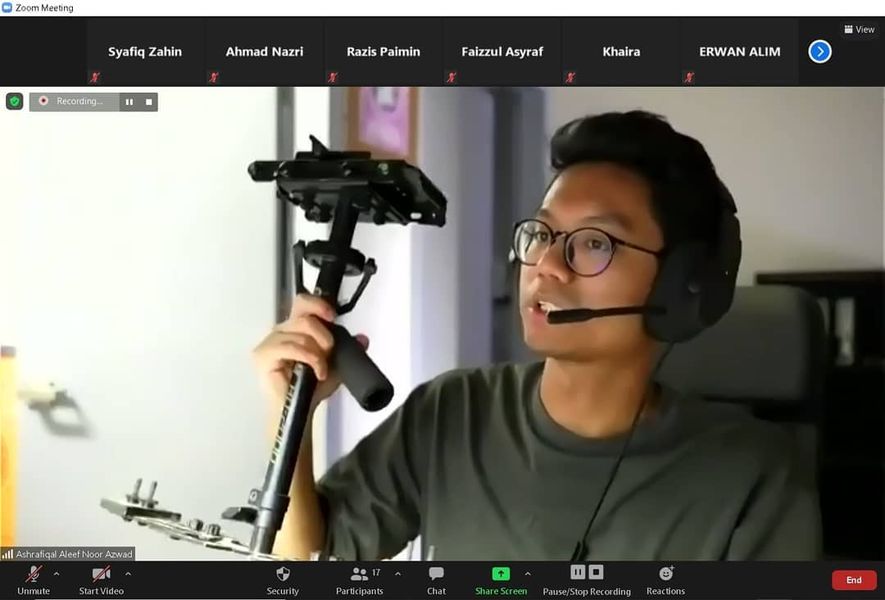The height and width of the screenshot is (600, 885).
Task: Pause recording from the top-left indicator
Action: 129,101
